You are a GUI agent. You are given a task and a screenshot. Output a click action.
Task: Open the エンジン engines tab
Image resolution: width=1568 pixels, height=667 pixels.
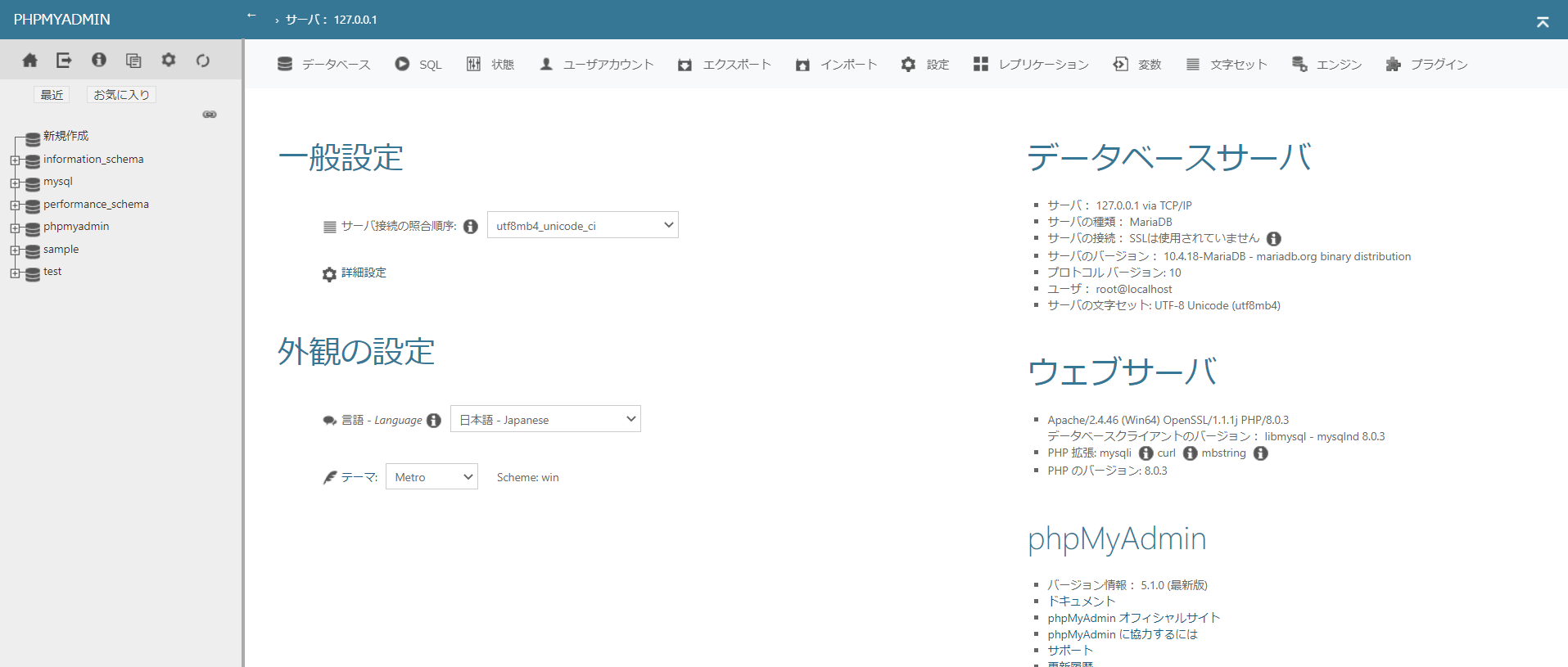tap(1326, 64)
